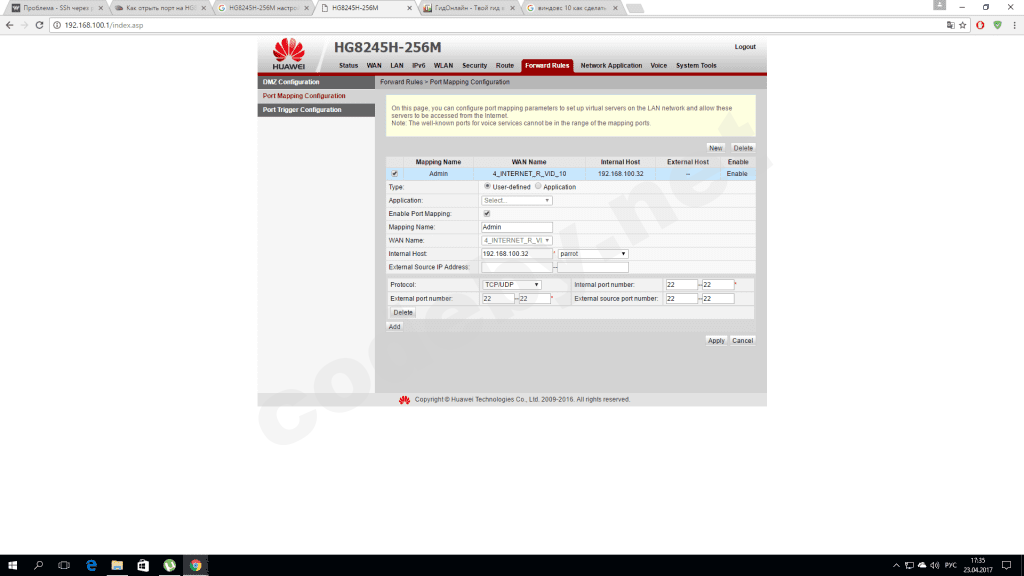Cancel the port mapping changes

point(743,341)
